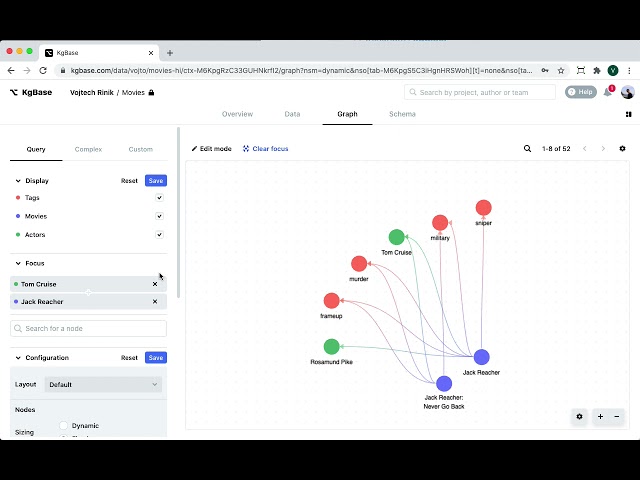The image size is (640, 480).
Task: Click the Help button
Action: pyautogui.click(x=580, y=92)
